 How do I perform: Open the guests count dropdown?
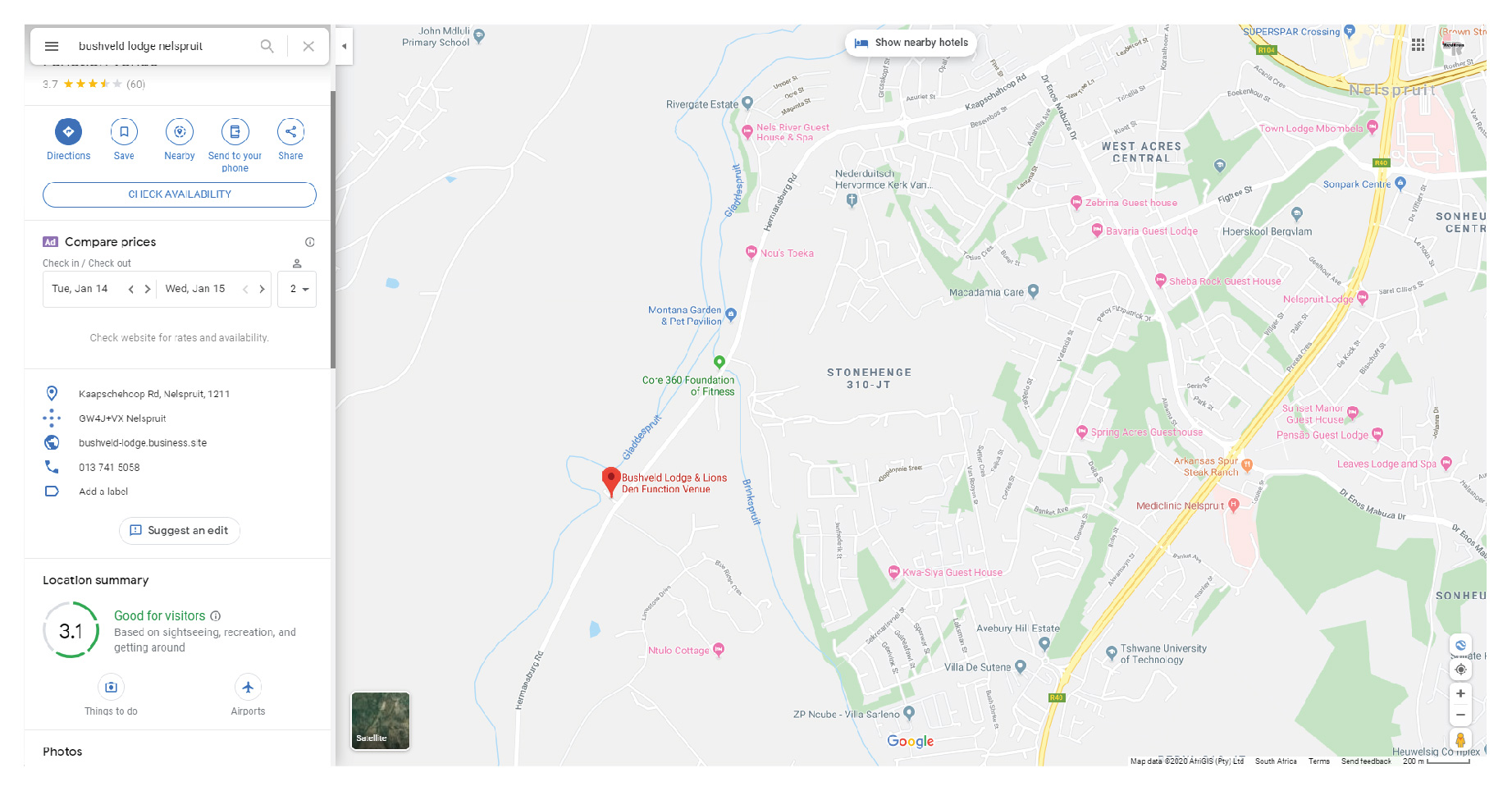[x=297, y=289]
